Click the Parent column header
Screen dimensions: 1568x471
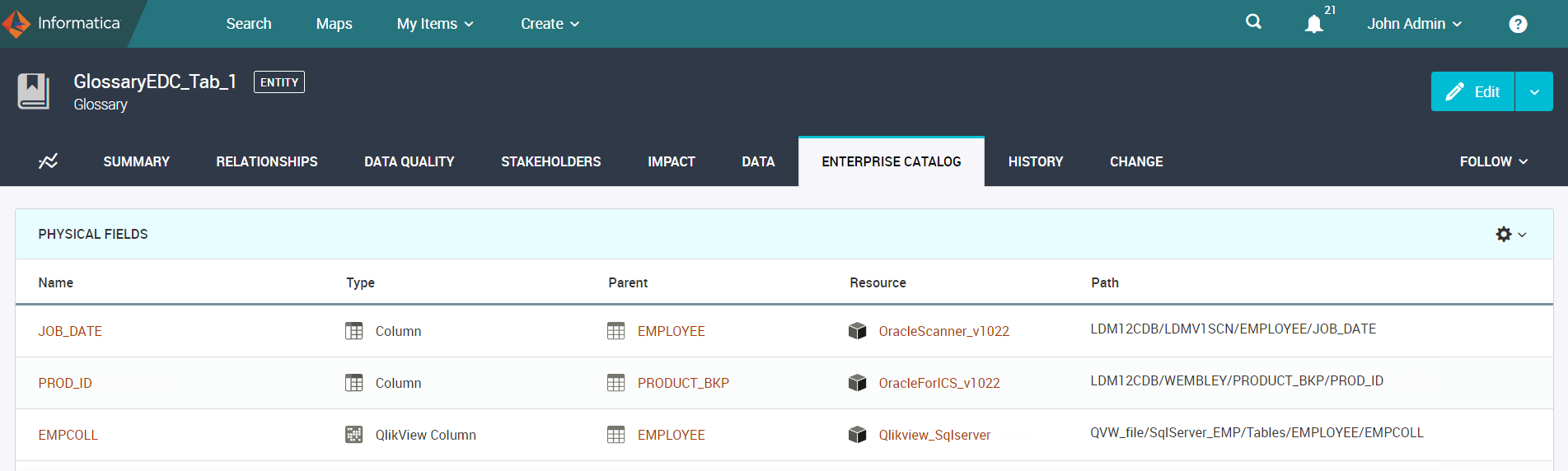628,282
